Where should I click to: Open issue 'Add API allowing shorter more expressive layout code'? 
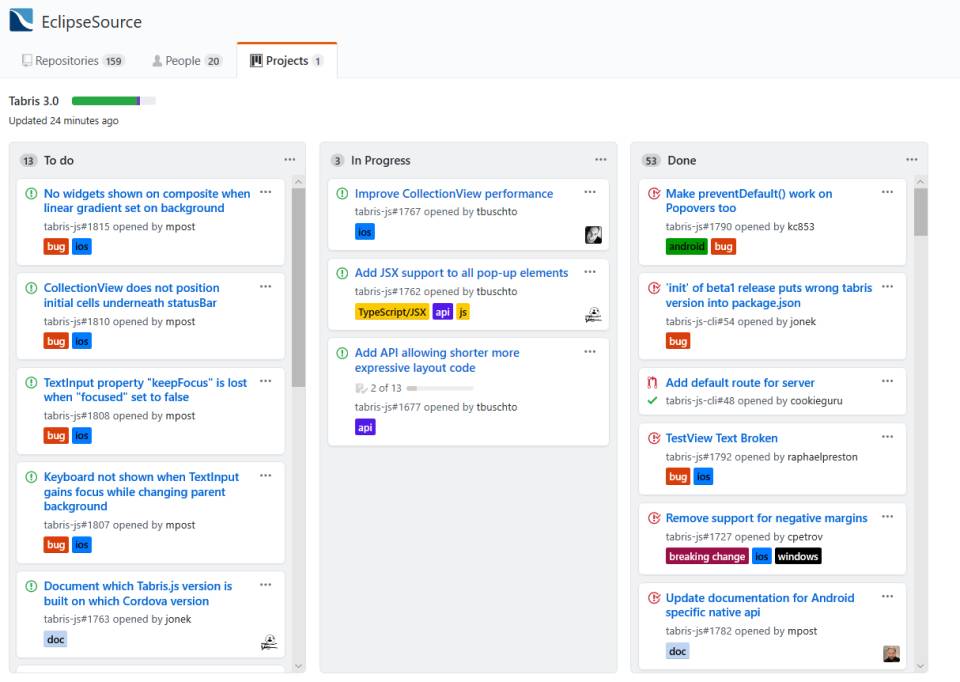coord(437,360)
